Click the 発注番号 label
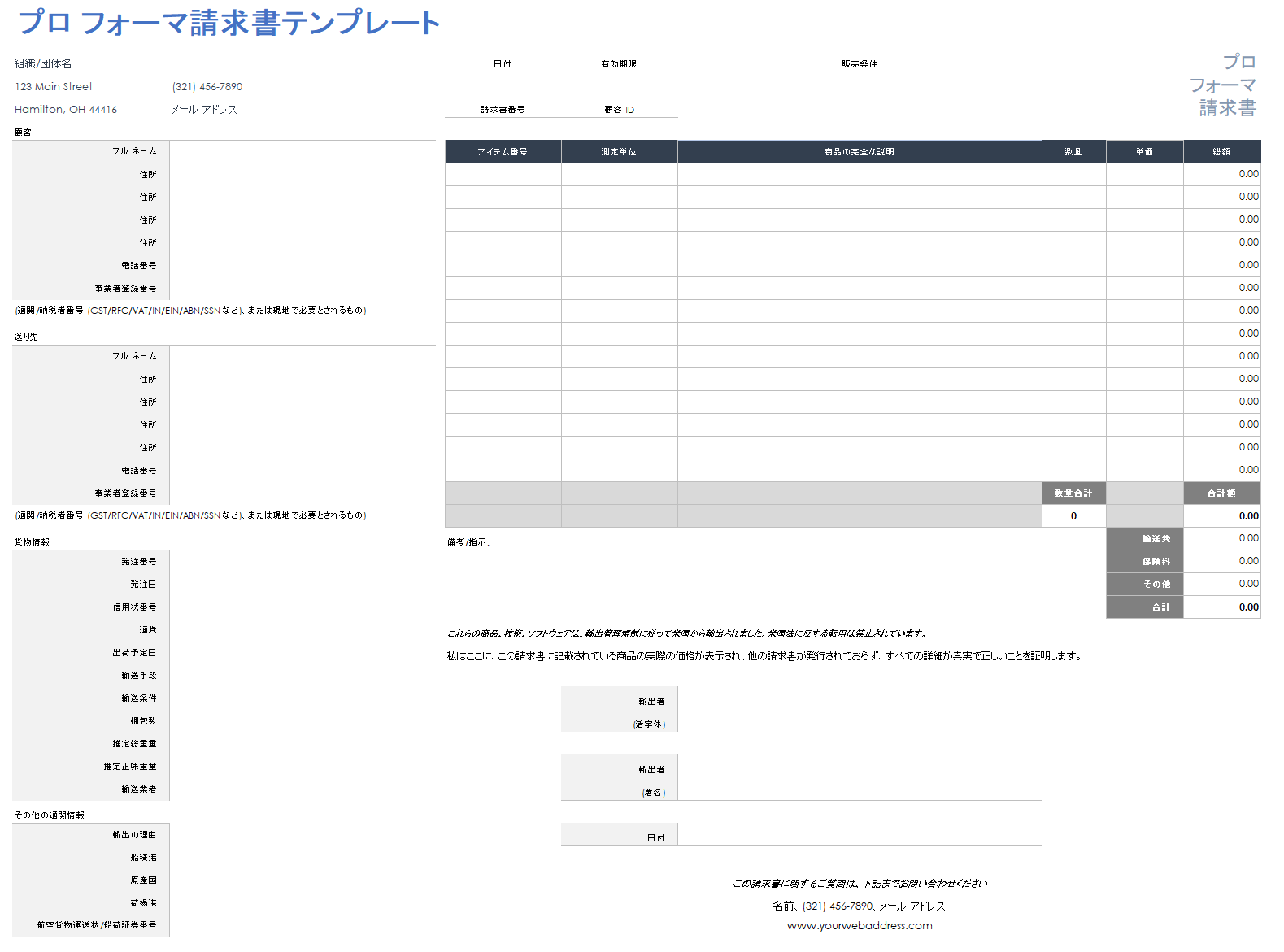The height and width of the screenshot is (952, 1284). point(139,561)
